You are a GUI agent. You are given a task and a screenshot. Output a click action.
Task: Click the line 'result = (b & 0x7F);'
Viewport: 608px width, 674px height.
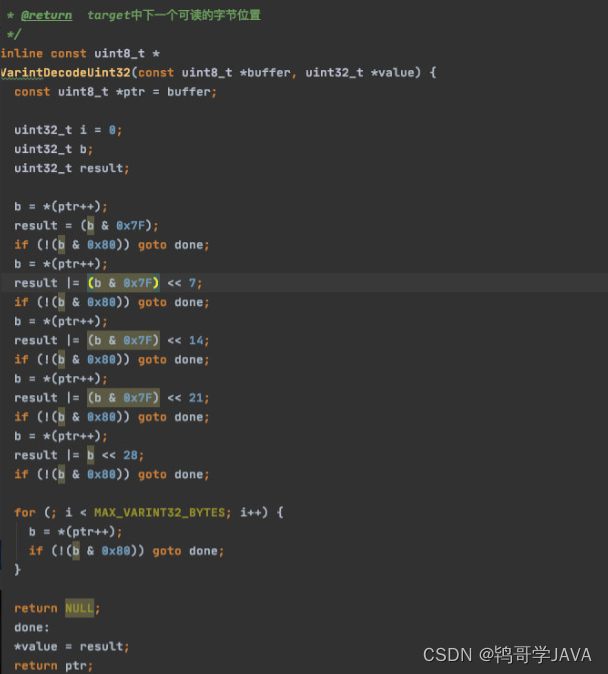pos(86,225)
